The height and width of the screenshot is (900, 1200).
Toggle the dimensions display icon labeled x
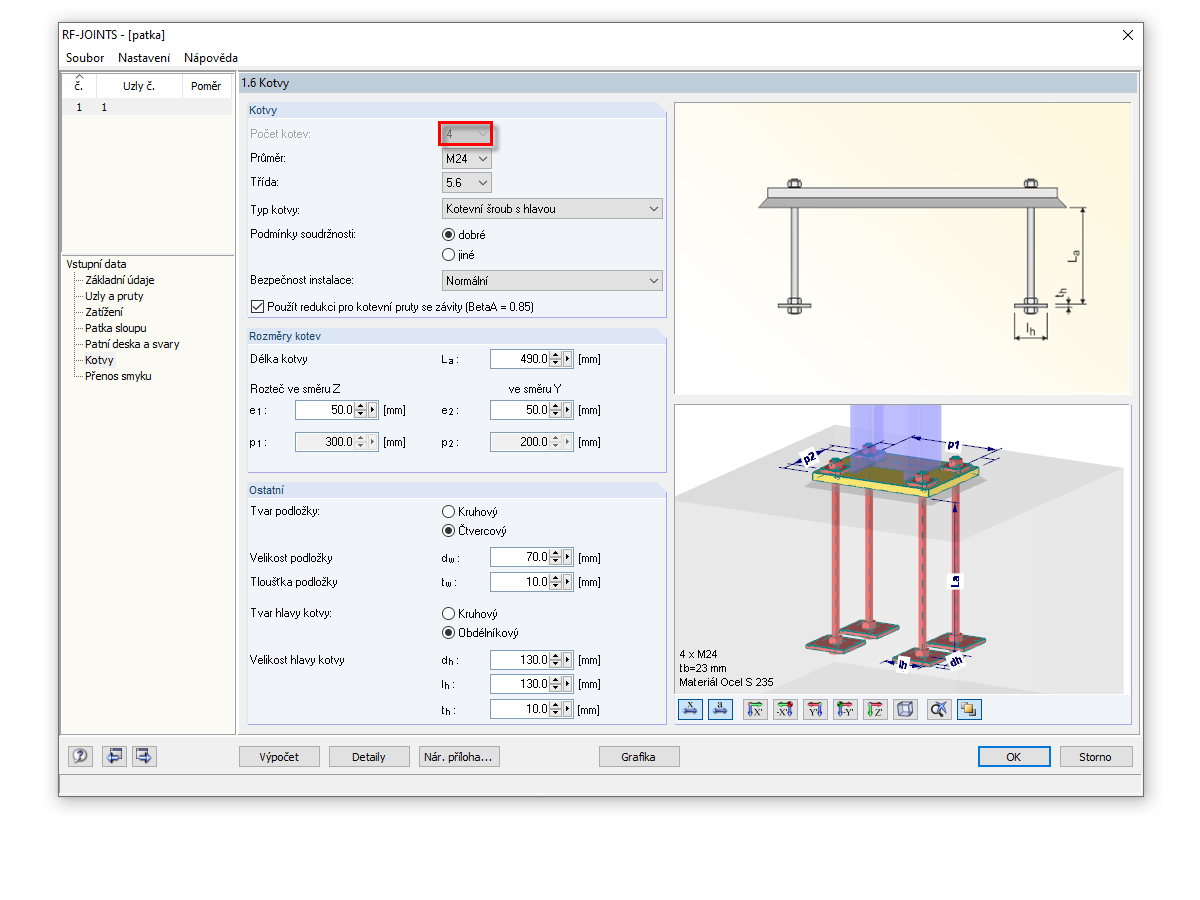pos(691,709)
